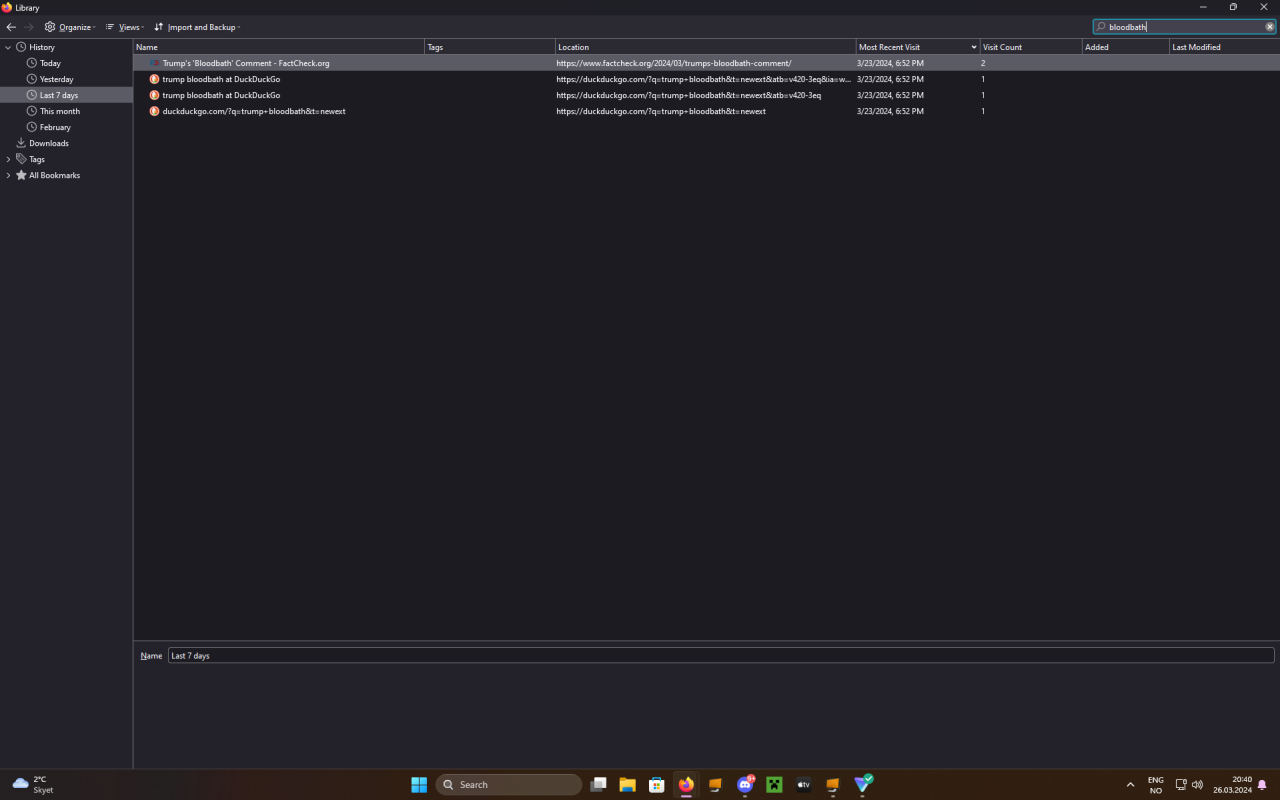Open Yesterday history folder
The image size is (1280, 800).
(x=56, y=79)
